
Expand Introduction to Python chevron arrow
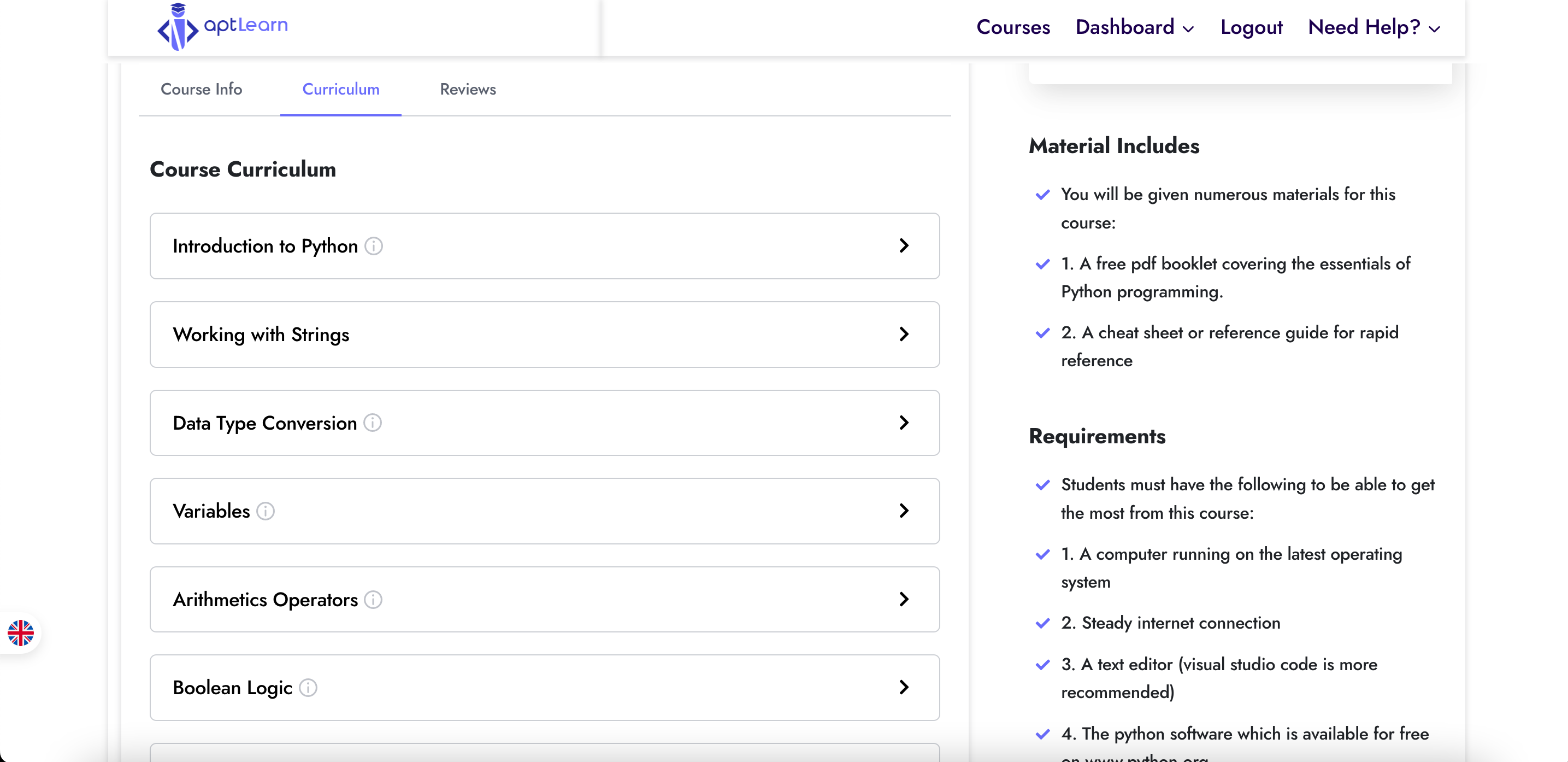[904, 245]
